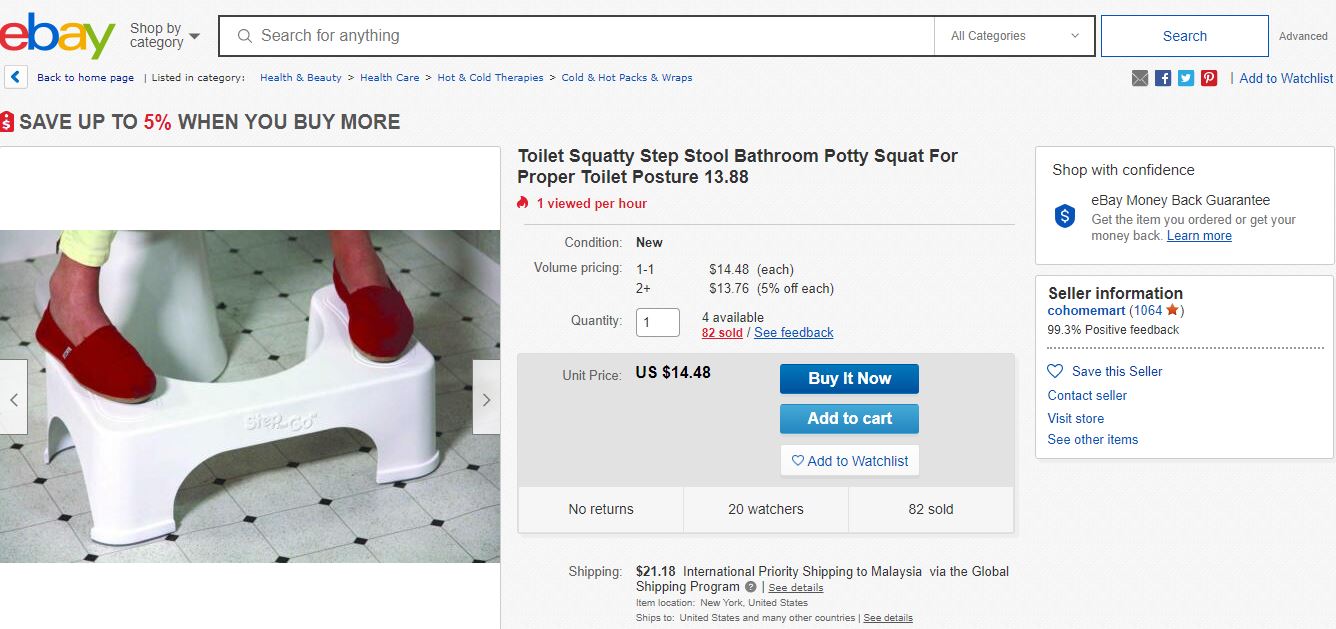Screen dimensions: 1336x629
Task: Open Health & Beauty breadcrumb category
Action: pyautogui.click(x=300, y=78)
